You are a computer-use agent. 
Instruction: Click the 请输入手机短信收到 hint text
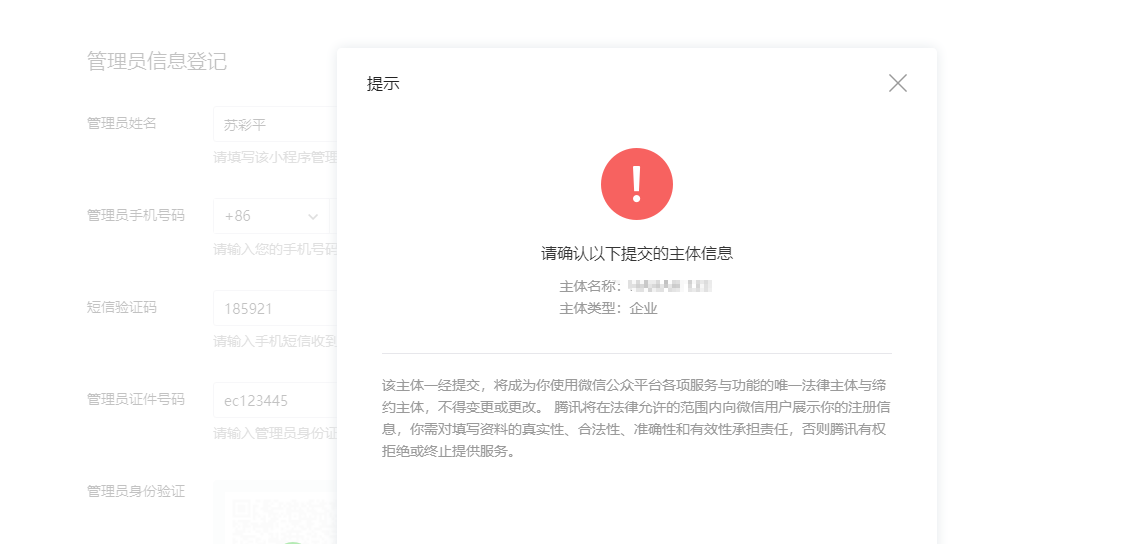[275, 341]
